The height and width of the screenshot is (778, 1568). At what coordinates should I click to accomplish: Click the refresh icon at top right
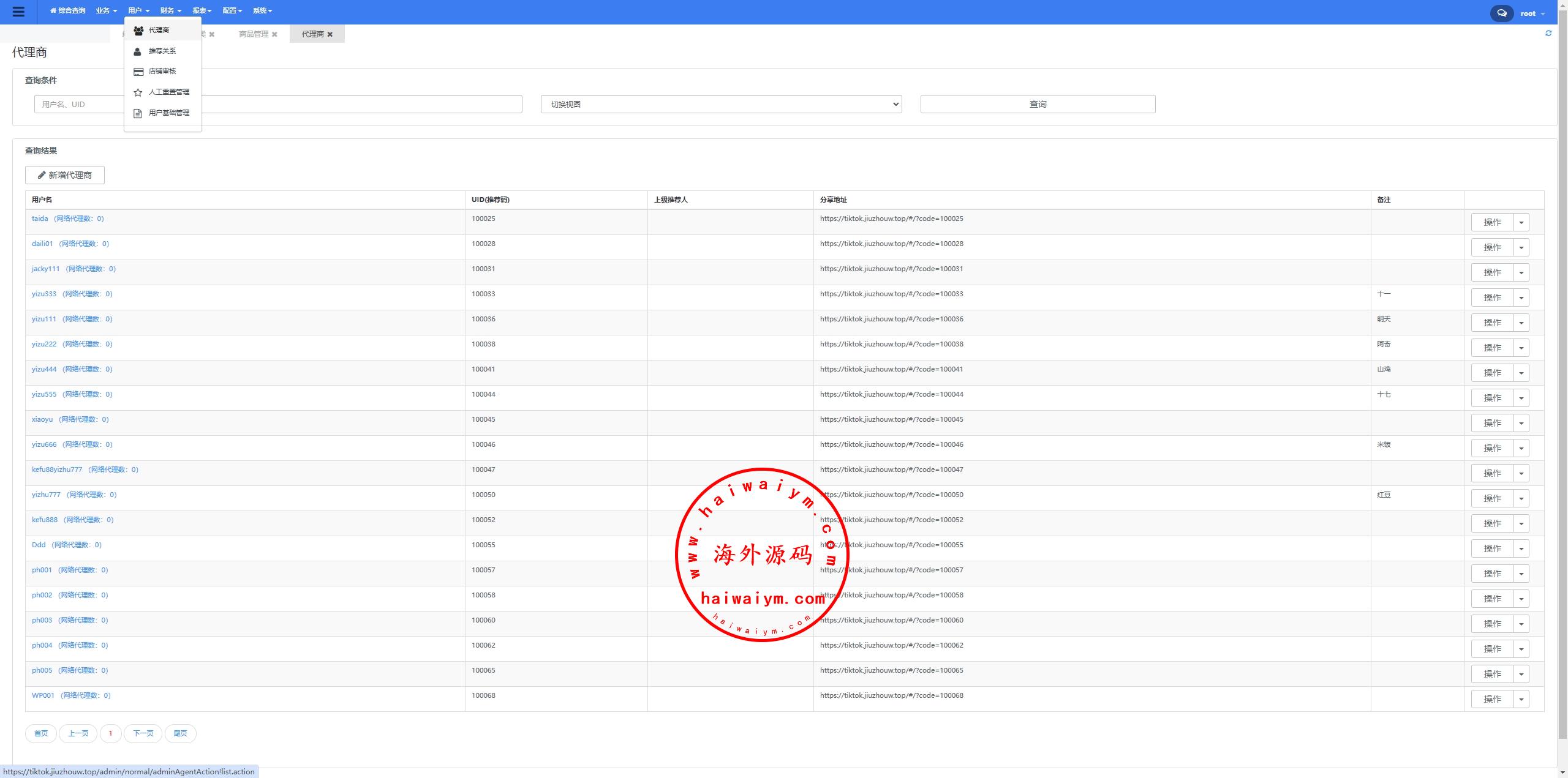[1548, 33]
